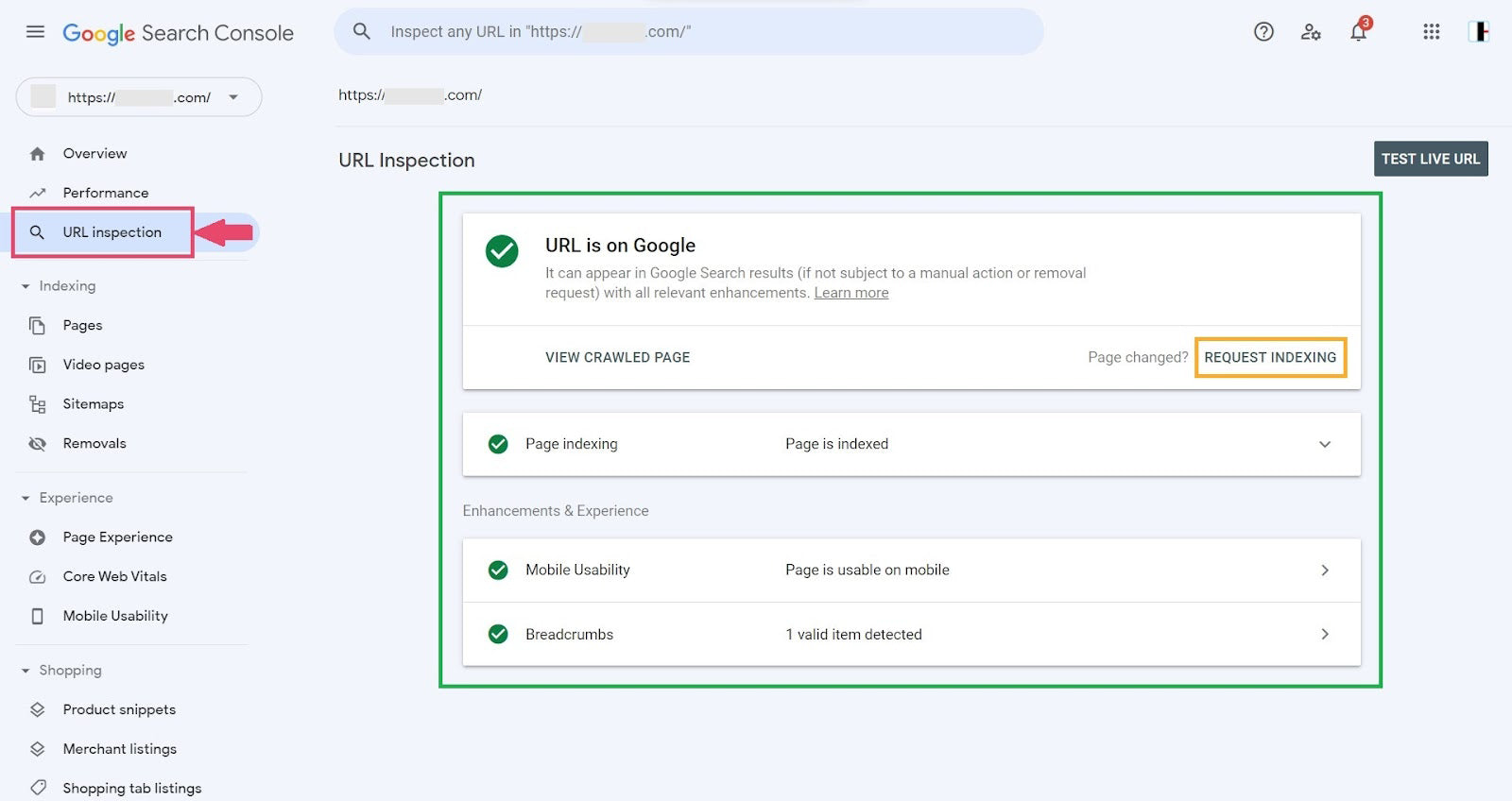Open Mobile Usability in sidebar

(x=115, y=616)
